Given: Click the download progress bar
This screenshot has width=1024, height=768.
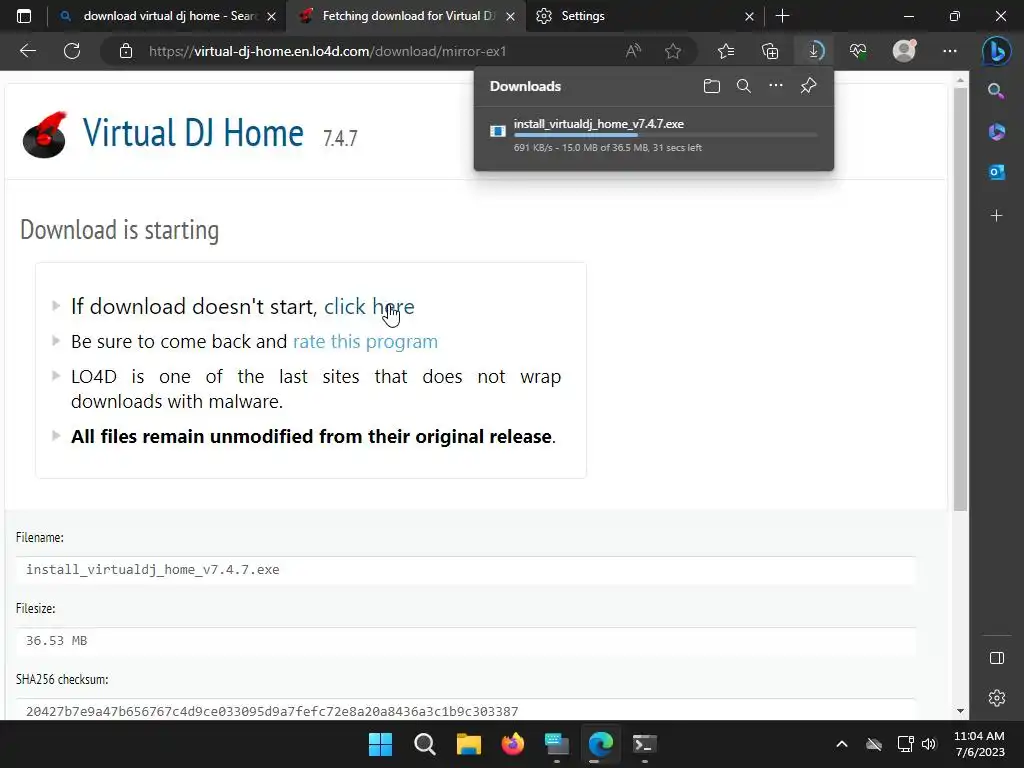Looking at the screenshot, I should coord(665,135).
